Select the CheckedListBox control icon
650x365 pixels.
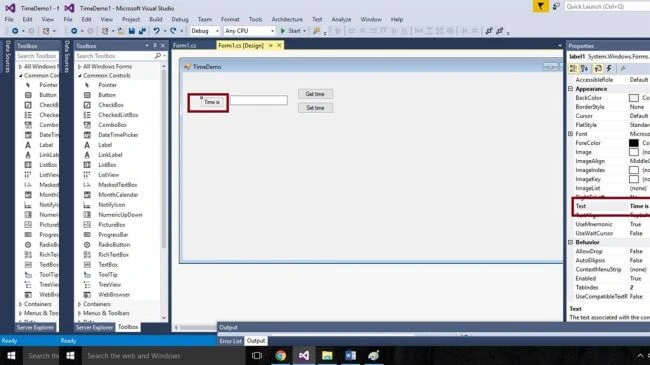[87, 115]
